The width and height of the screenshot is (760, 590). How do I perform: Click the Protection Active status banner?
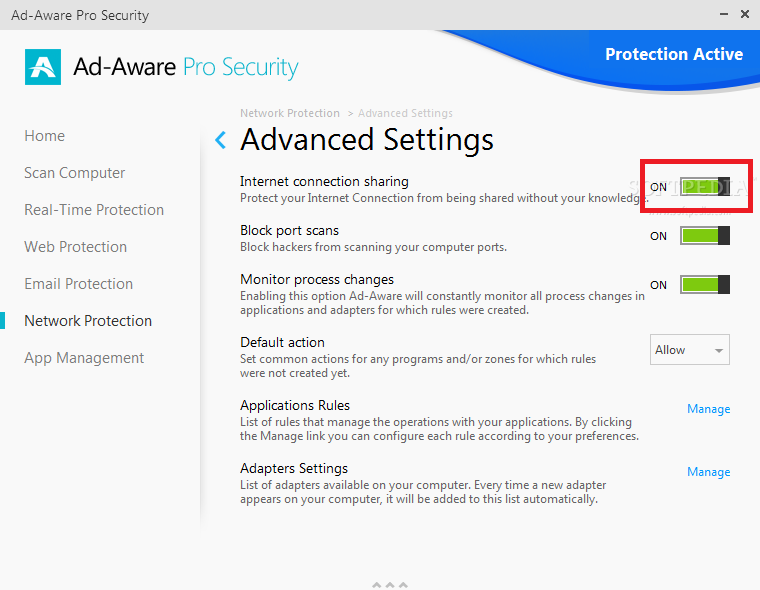(674, 54)
